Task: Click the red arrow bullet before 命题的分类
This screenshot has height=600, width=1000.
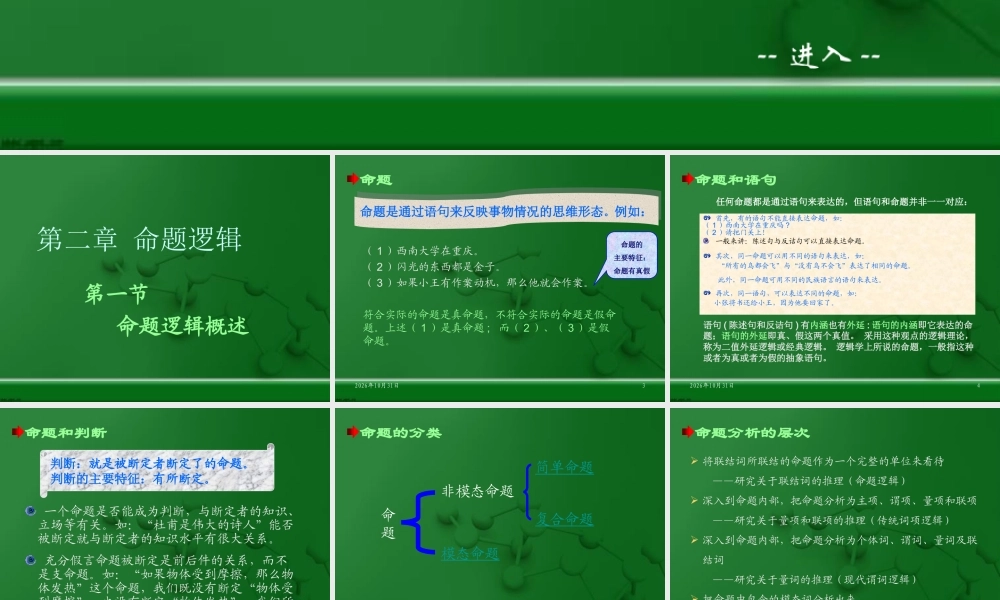Action: point(352,432)
